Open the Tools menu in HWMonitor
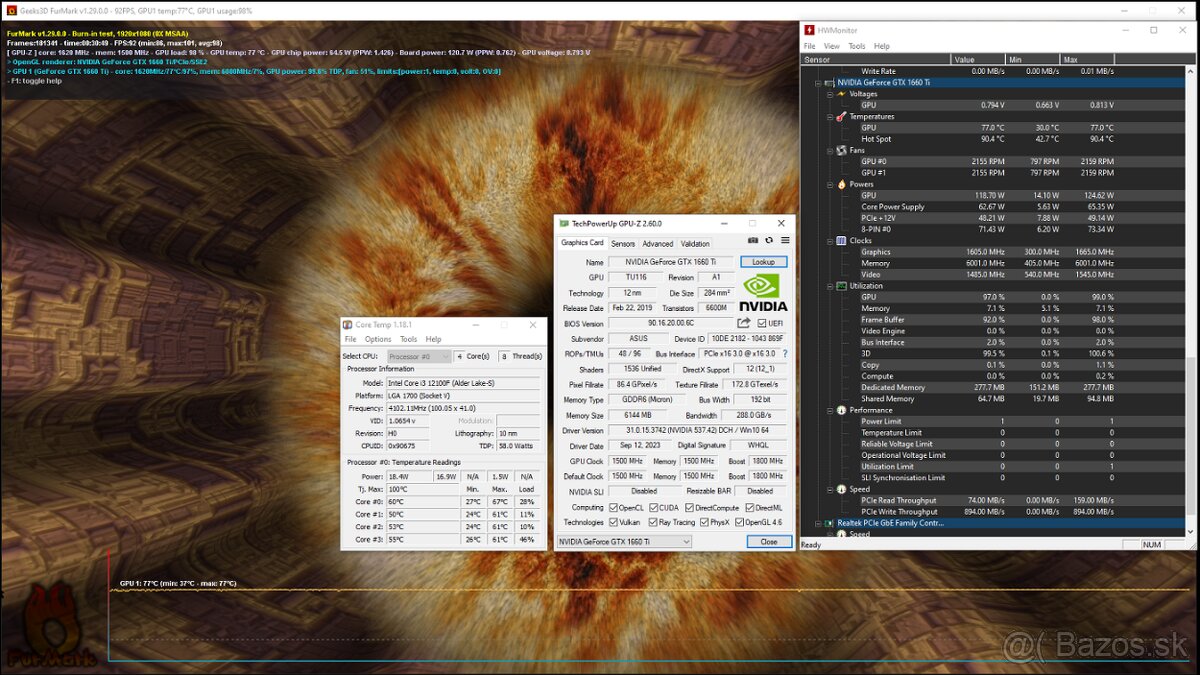The width and height of the screenshot is (1200, 675). [857, 46]
